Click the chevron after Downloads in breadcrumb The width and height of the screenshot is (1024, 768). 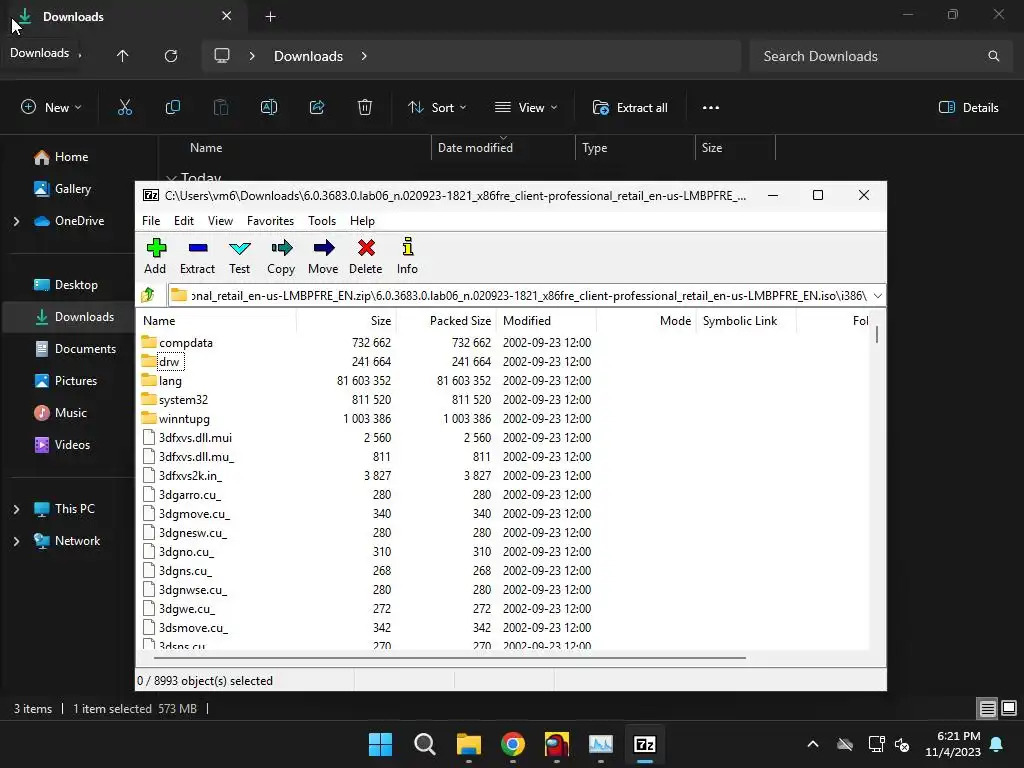(364, 56)
